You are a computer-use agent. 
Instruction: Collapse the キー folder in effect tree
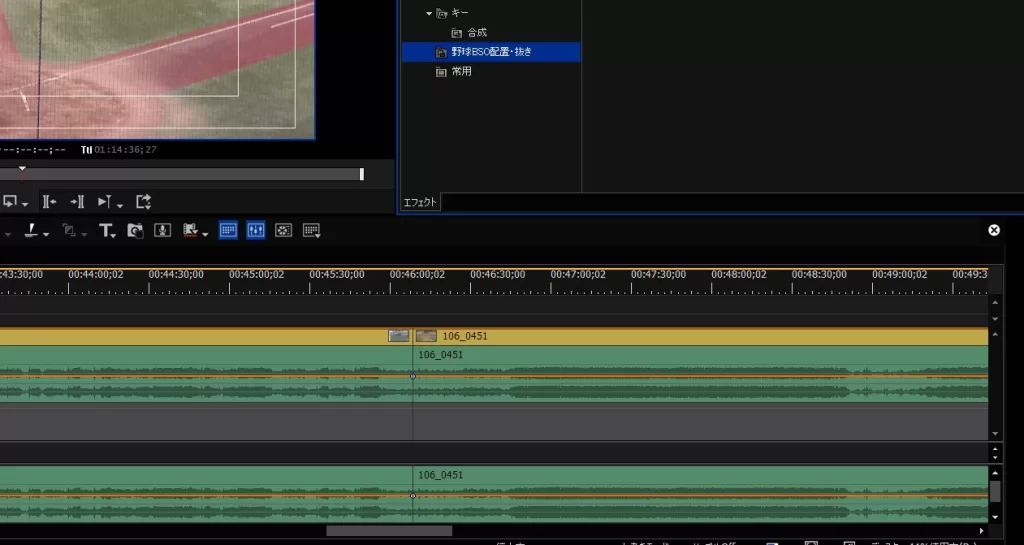click(429, 13)
